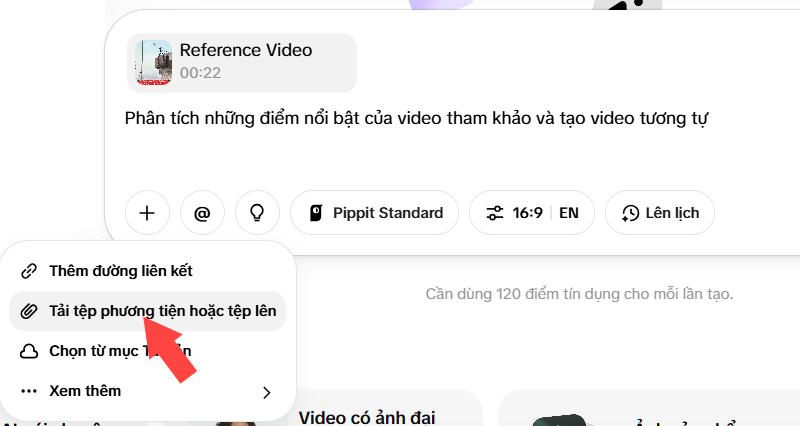Click the Lên lịch schedule button
Screen dimensions: 800x426
click(660, 213)
